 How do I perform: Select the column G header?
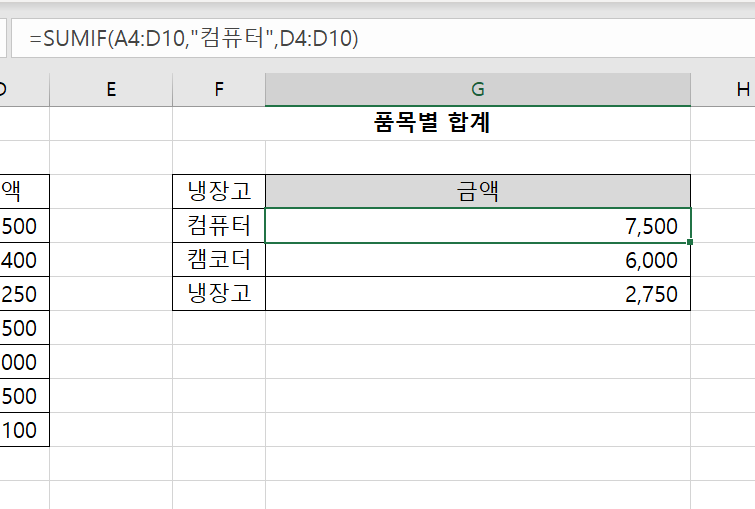pos(477,90)
